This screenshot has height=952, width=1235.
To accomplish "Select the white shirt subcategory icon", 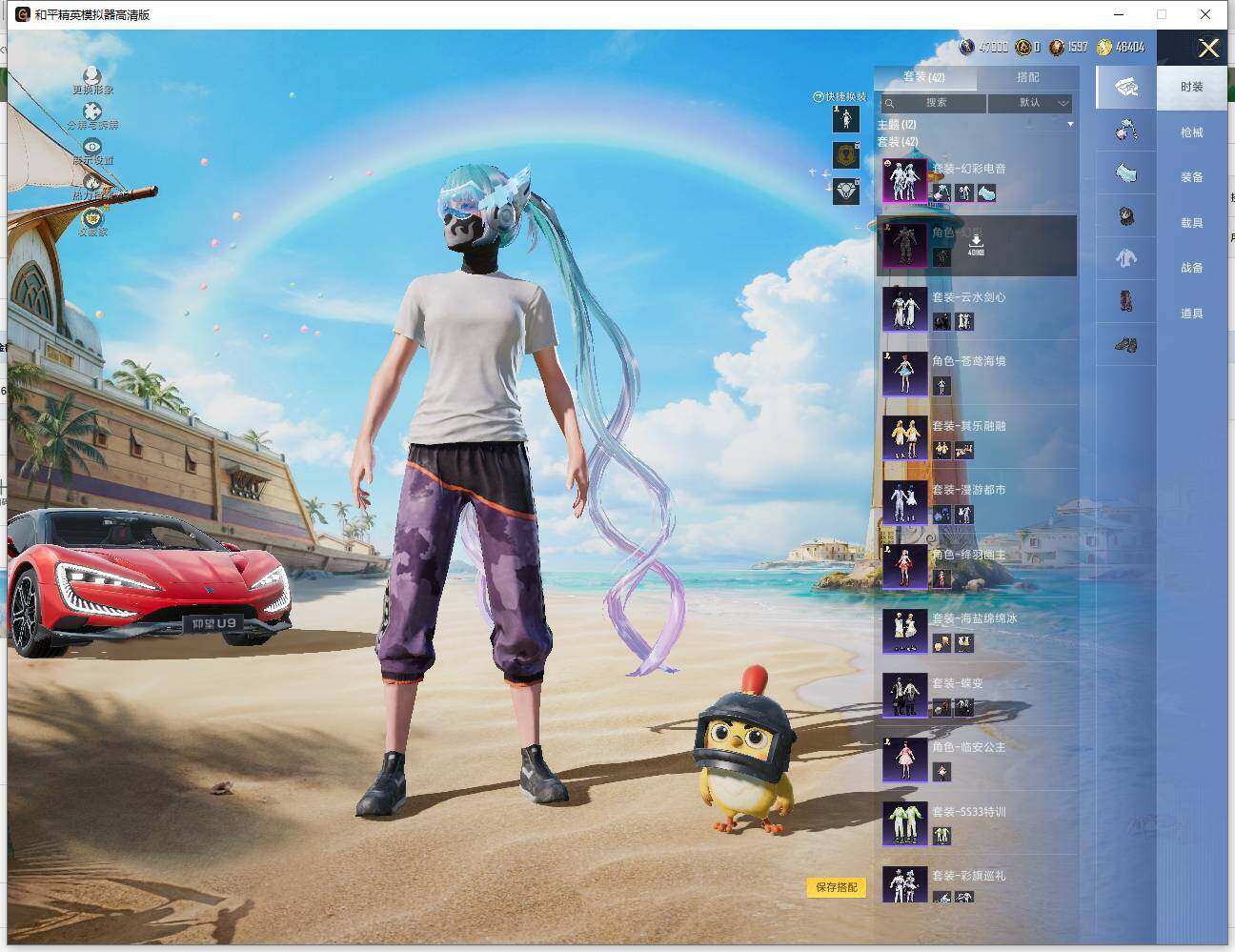I will coord(1126,258).
